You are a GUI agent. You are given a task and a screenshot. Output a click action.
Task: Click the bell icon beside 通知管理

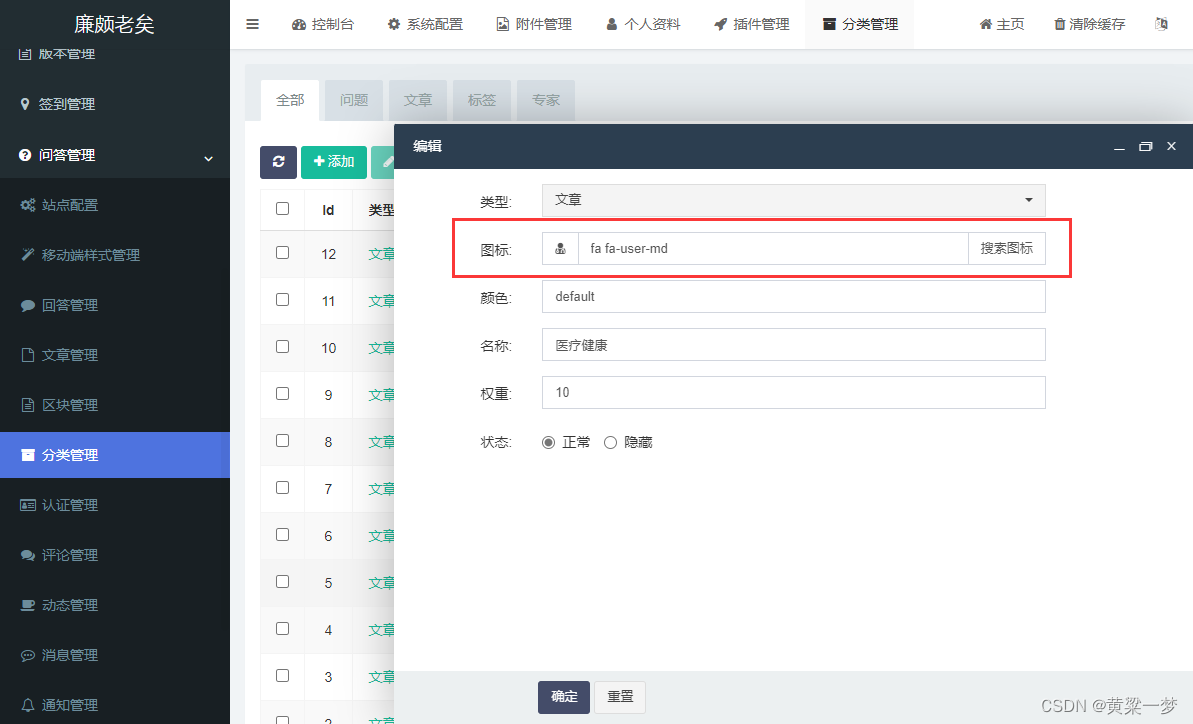27,705
